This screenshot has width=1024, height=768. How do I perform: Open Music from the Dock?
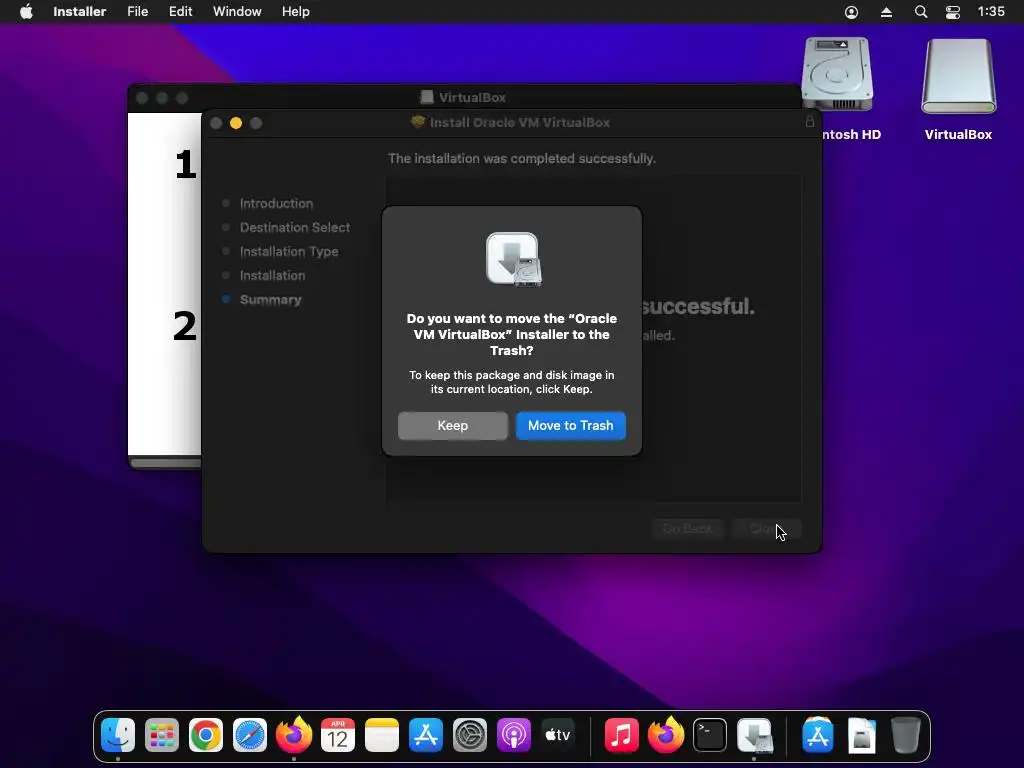point(621,735)
